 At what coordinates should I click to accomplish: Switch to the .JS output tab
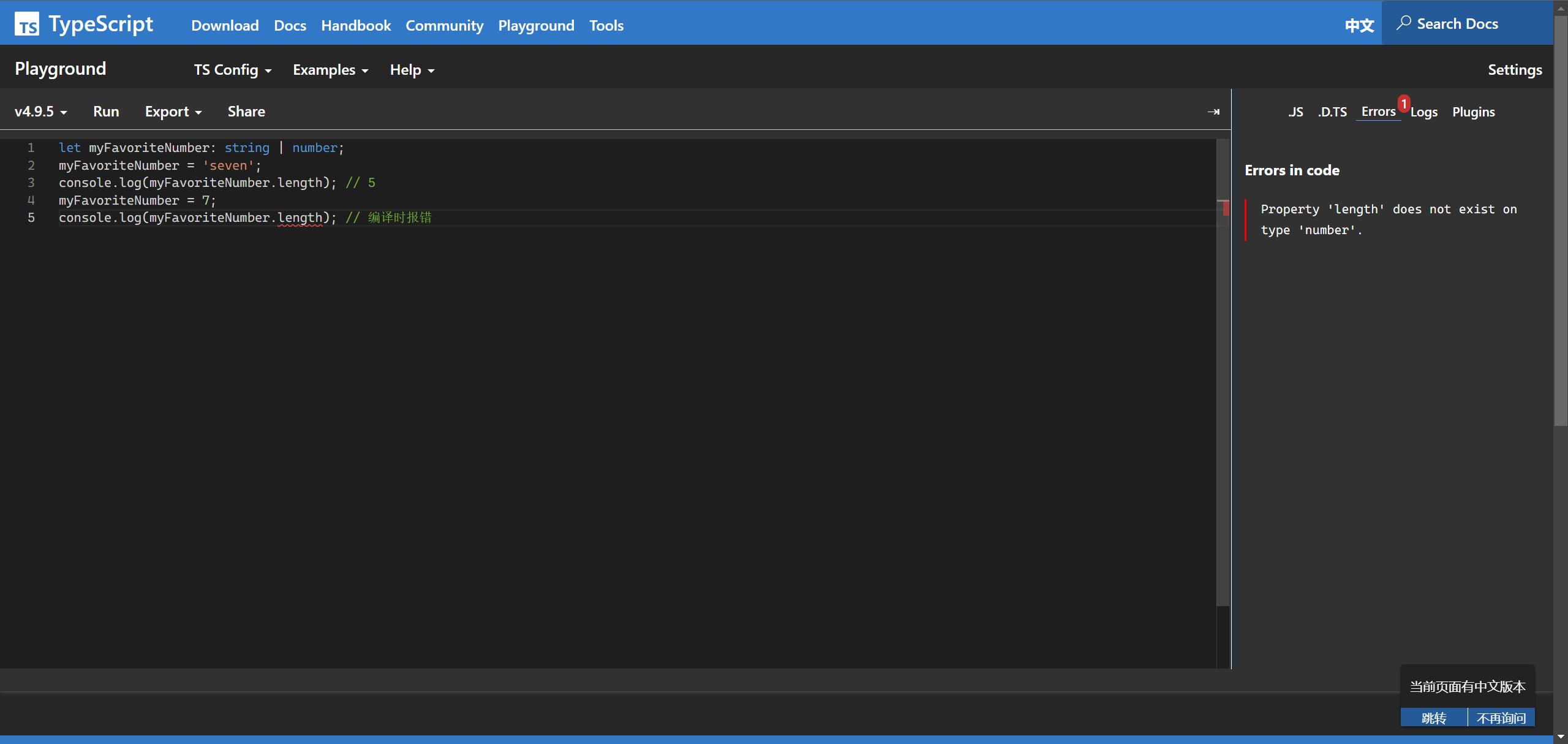[x=1295, y=112]
